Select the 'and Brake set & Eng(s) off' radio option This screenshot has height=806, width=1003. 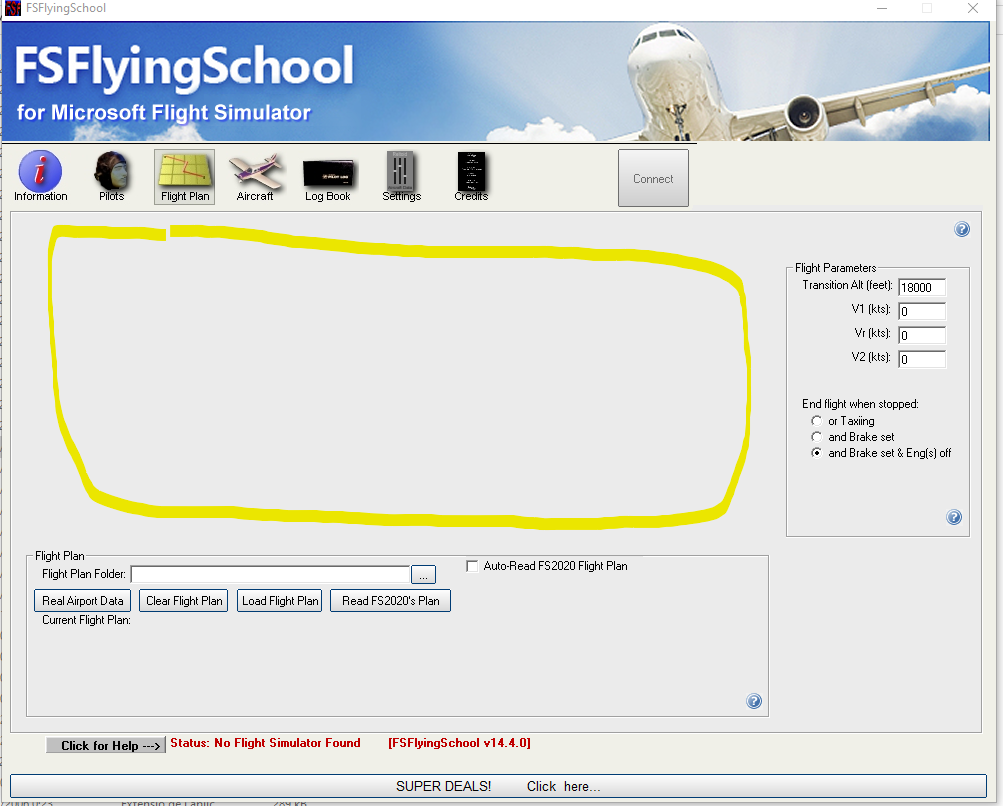816,453
